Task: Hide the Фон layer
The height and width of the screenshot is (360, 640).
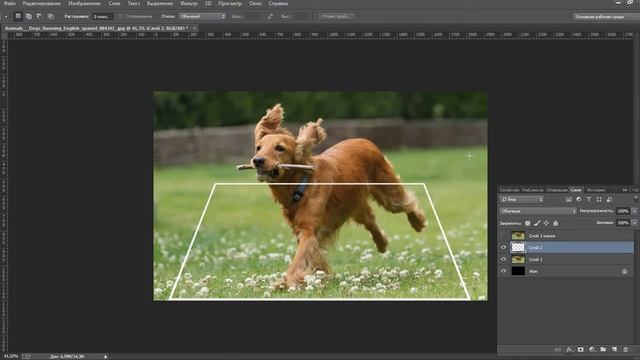Action: click(503, 271)
